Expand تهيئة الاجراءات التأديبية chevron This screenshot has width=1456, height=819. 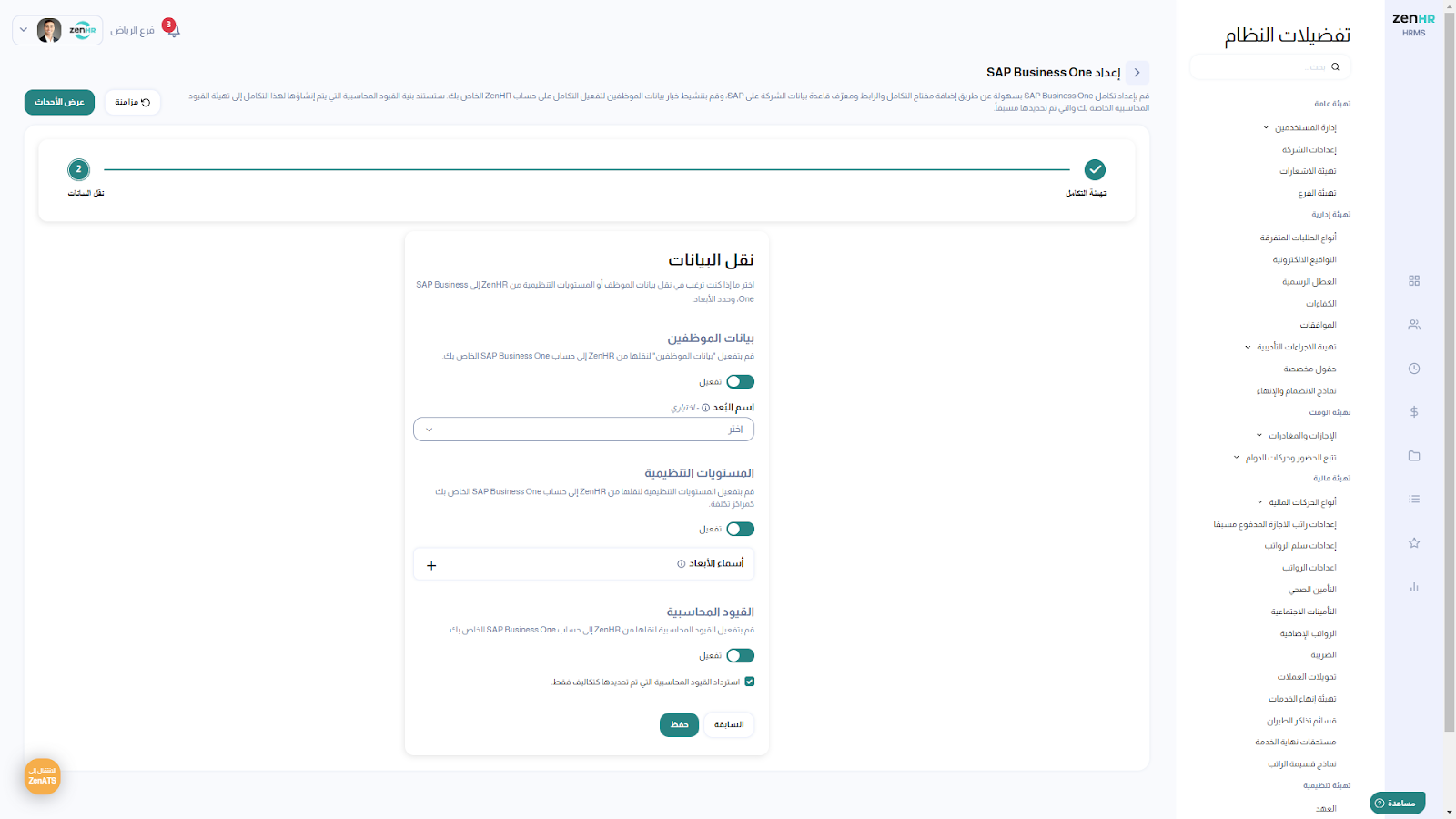pyautogui.click(x=1248, y=347)
